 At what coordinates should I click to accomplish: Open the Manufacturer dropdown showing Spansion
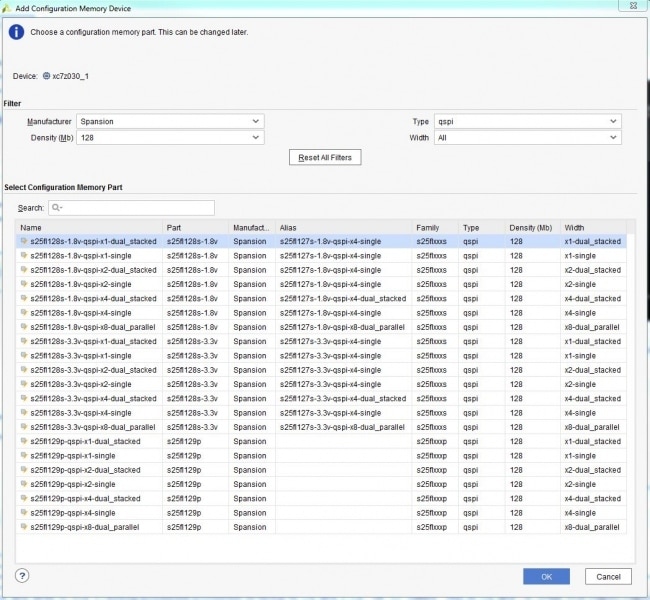[170, 121]
